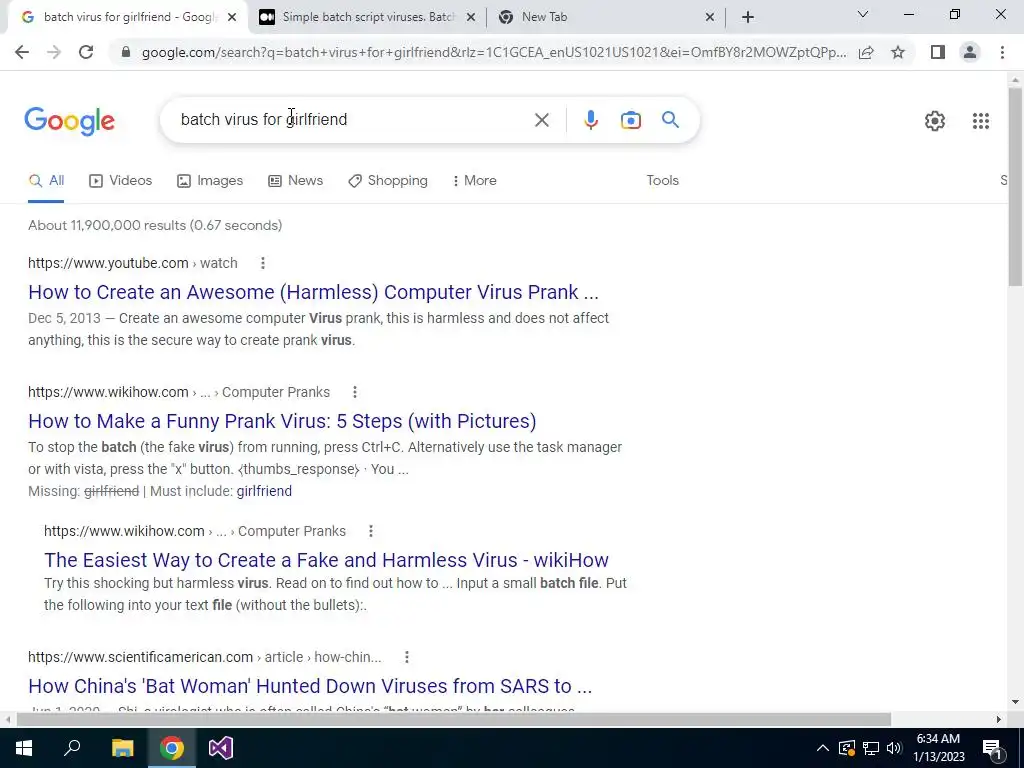Open the volume speaker tray icon
This screenshot has height=768, width=1024.
[x=894, y=748]
